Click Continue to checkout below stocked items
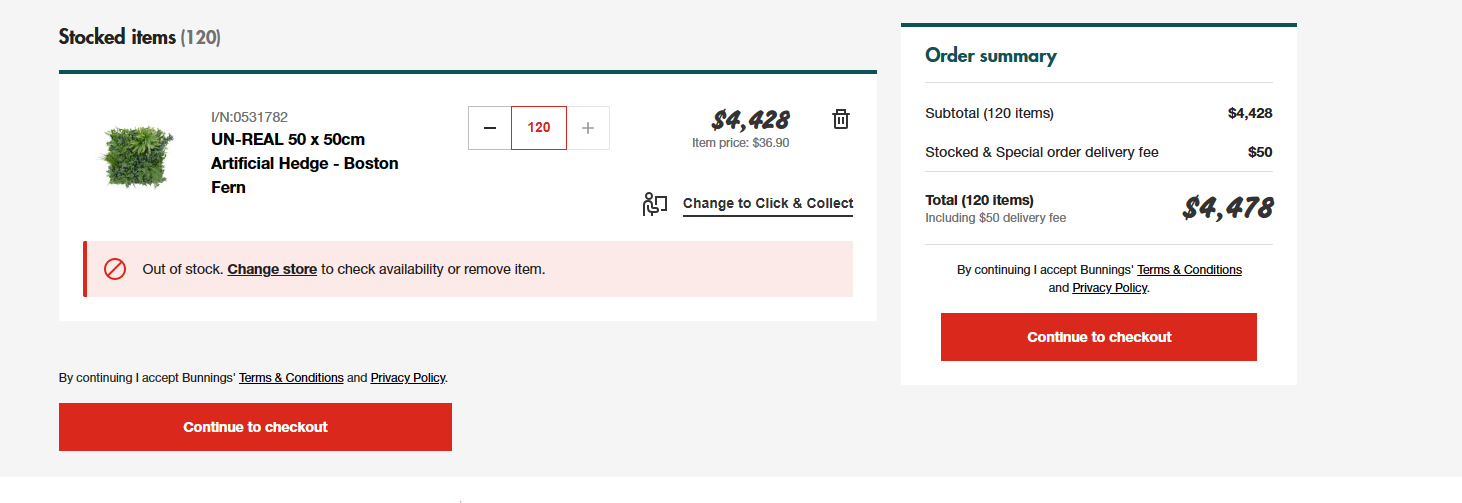Screen dimensions: 1462x503 [255, 427]
